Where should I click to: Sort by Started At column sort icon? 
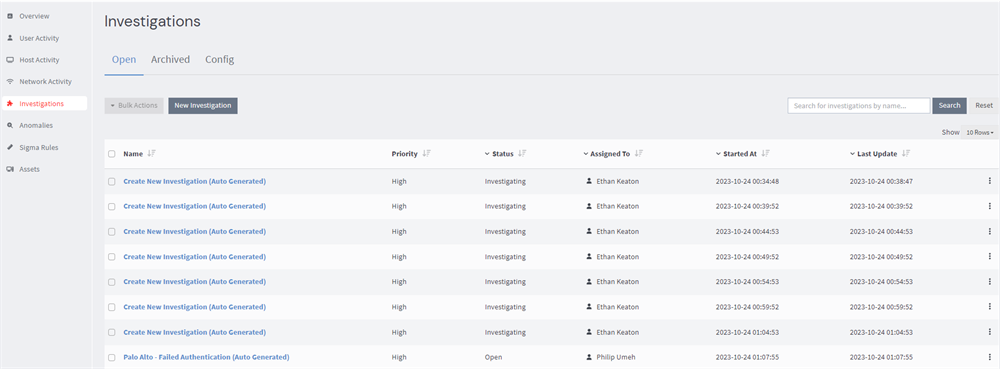click(765, 154)
